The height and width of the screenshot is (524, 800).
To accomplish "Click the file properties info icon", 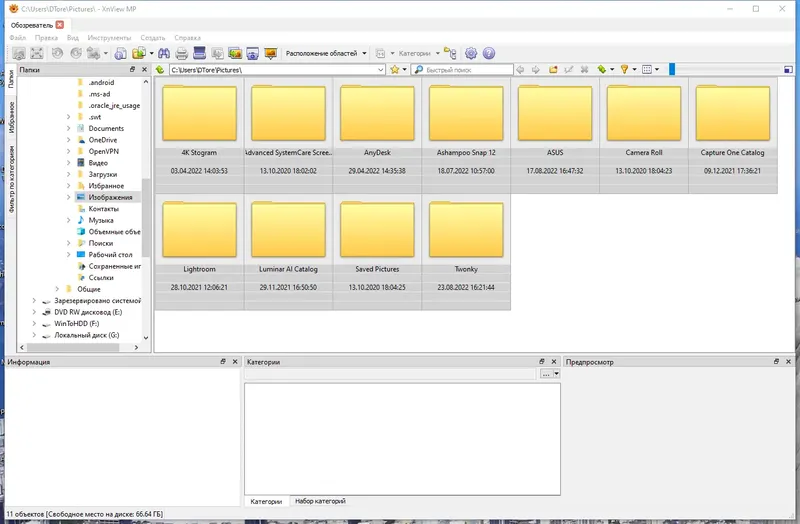I will [120, 53].
